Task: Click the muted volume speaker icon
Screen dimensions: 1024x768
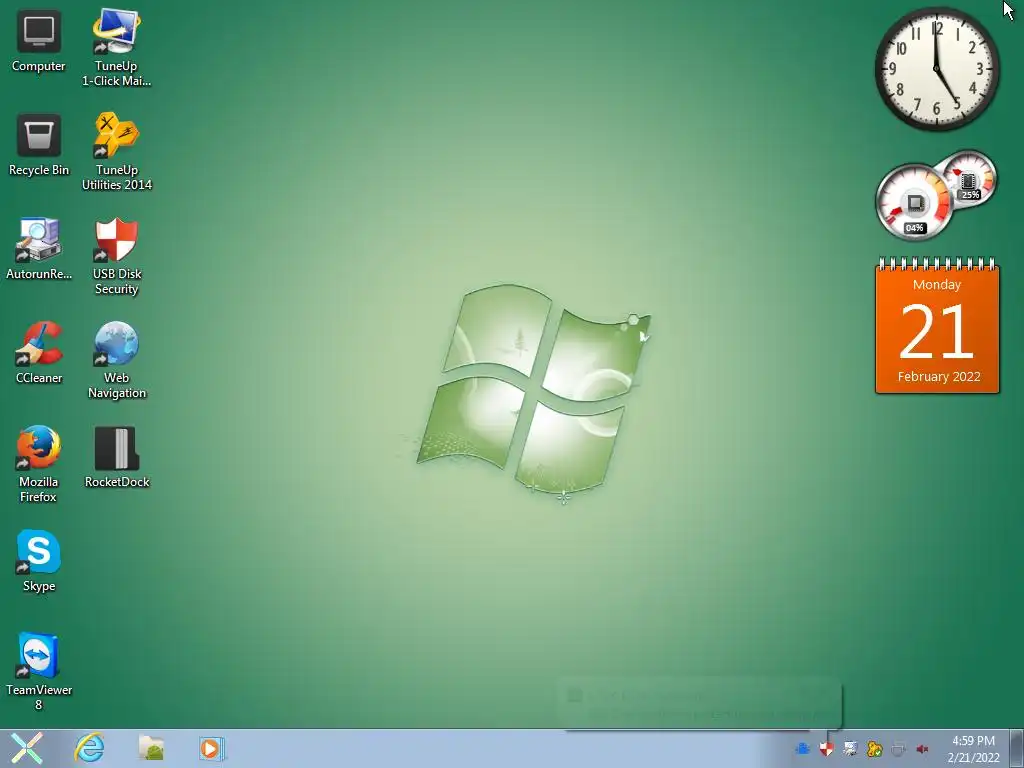Action: [922, 749]
